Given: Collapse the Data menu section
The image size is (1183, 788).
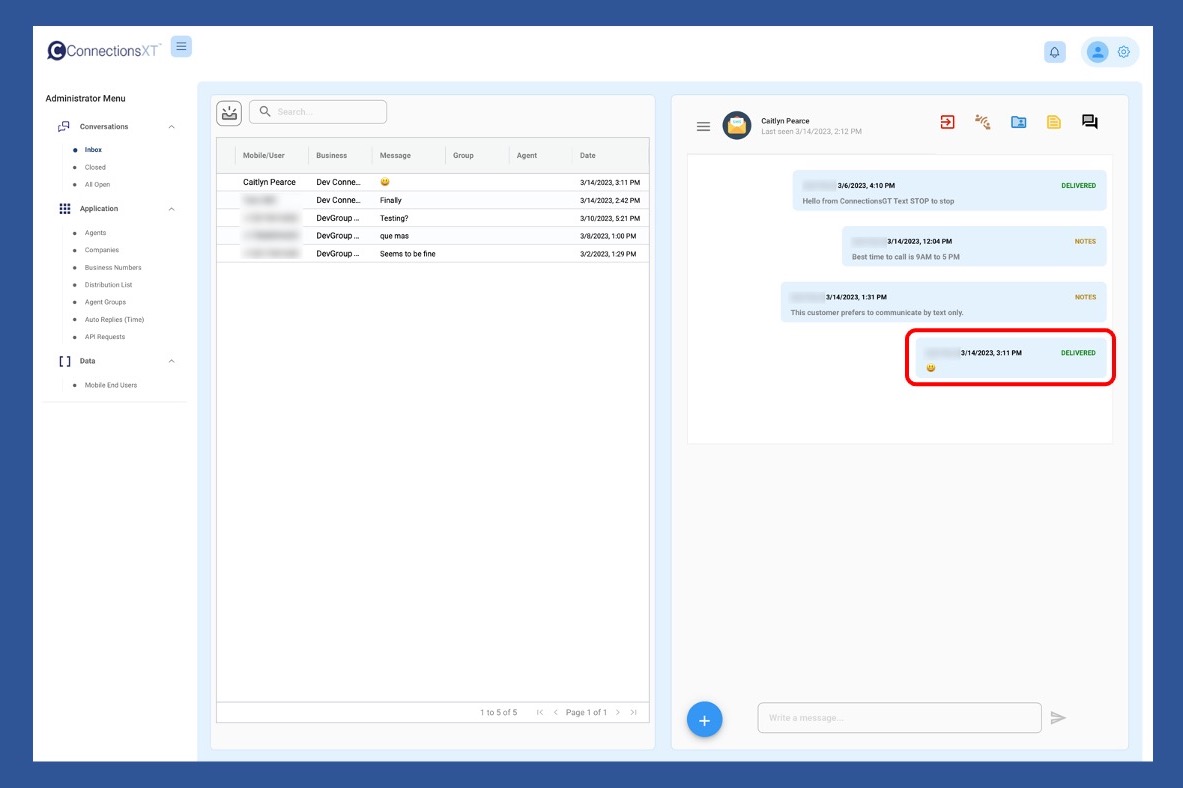Looking at the screenshot, I should [171, 361].
